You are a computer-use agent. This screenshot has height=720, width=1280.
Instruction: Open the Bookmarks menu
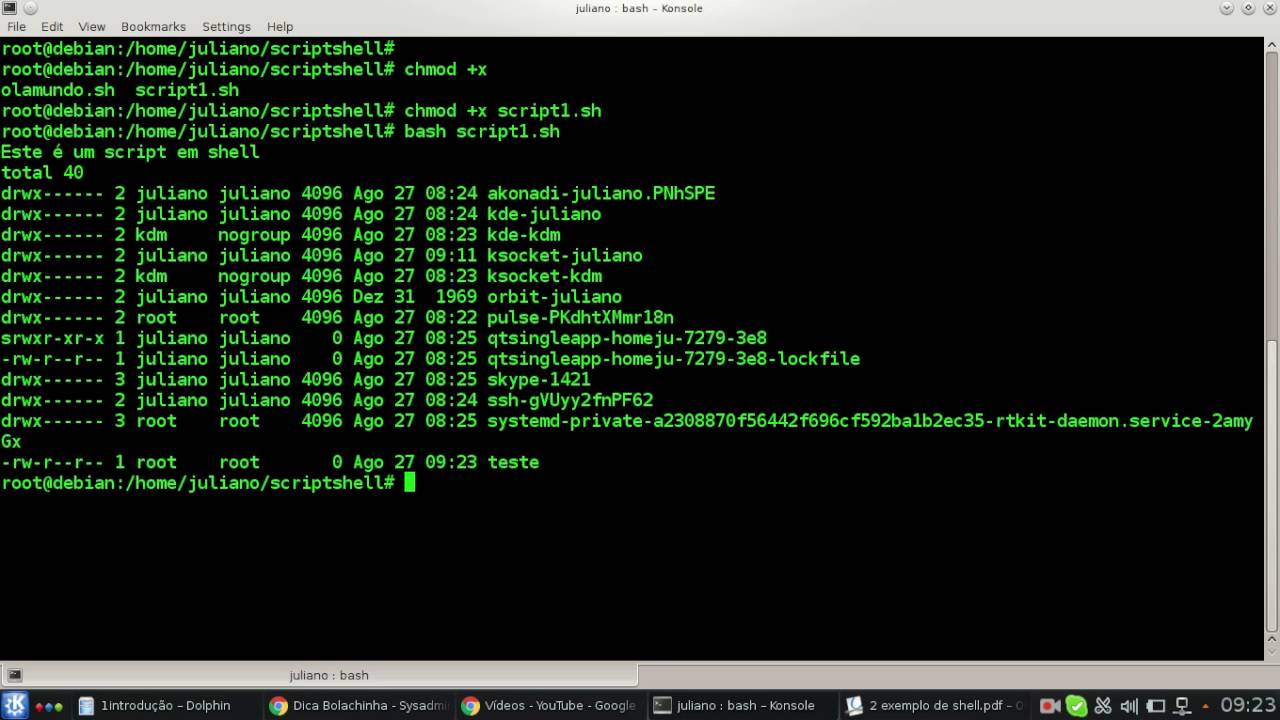[154, 27]
